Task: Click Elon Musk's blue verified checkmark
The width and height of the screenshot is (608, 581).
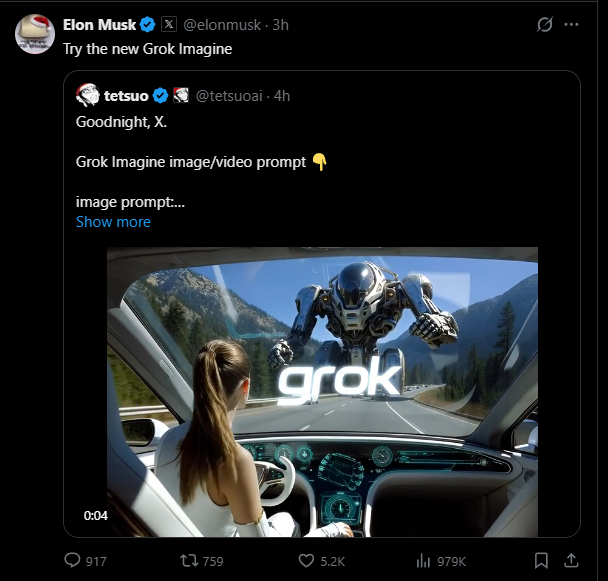Action: (148, 25)
